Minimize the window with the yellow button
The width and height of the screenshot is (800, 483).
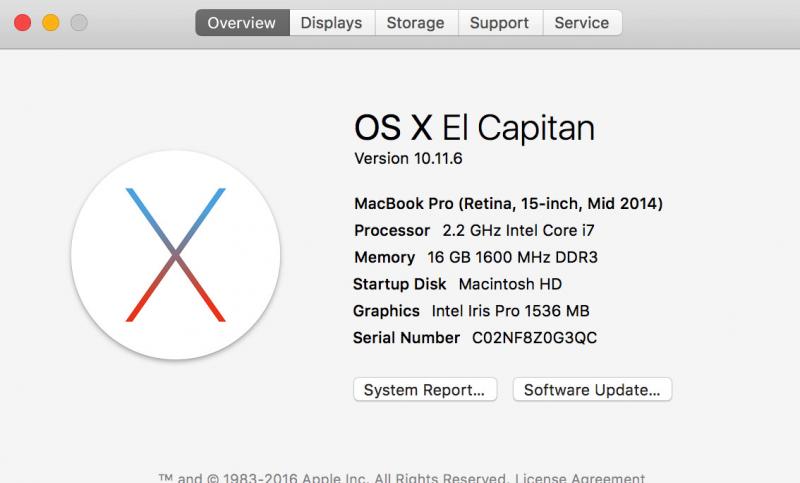tap(50, 22)
